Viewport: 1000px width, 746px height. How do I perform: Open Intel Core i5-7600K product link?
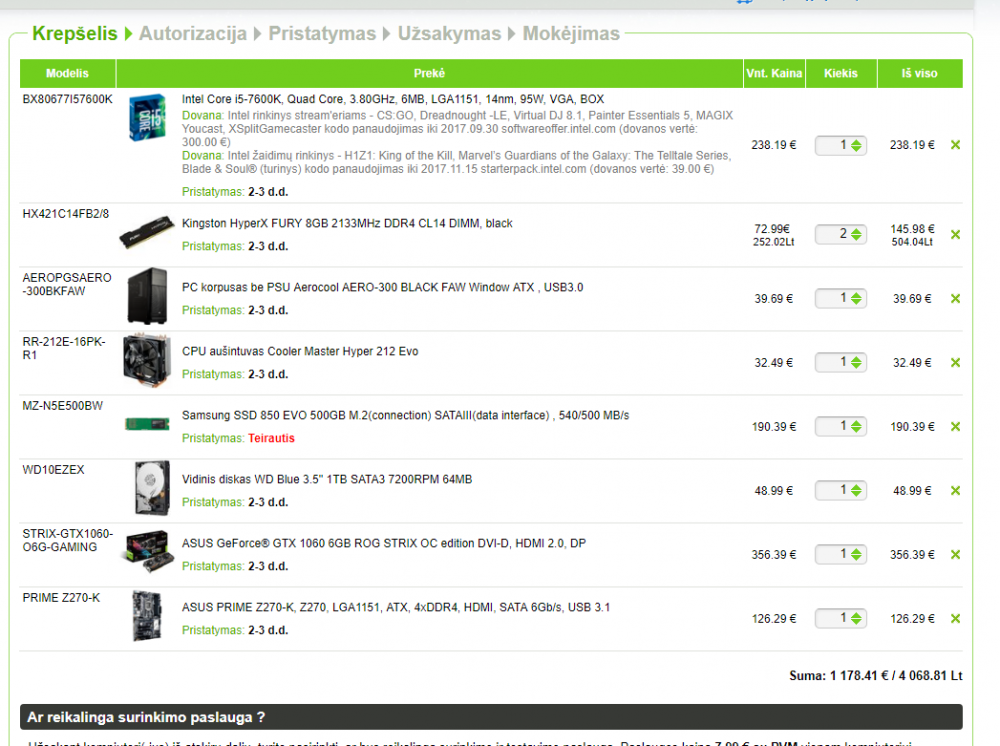click(x=393, y=99)
